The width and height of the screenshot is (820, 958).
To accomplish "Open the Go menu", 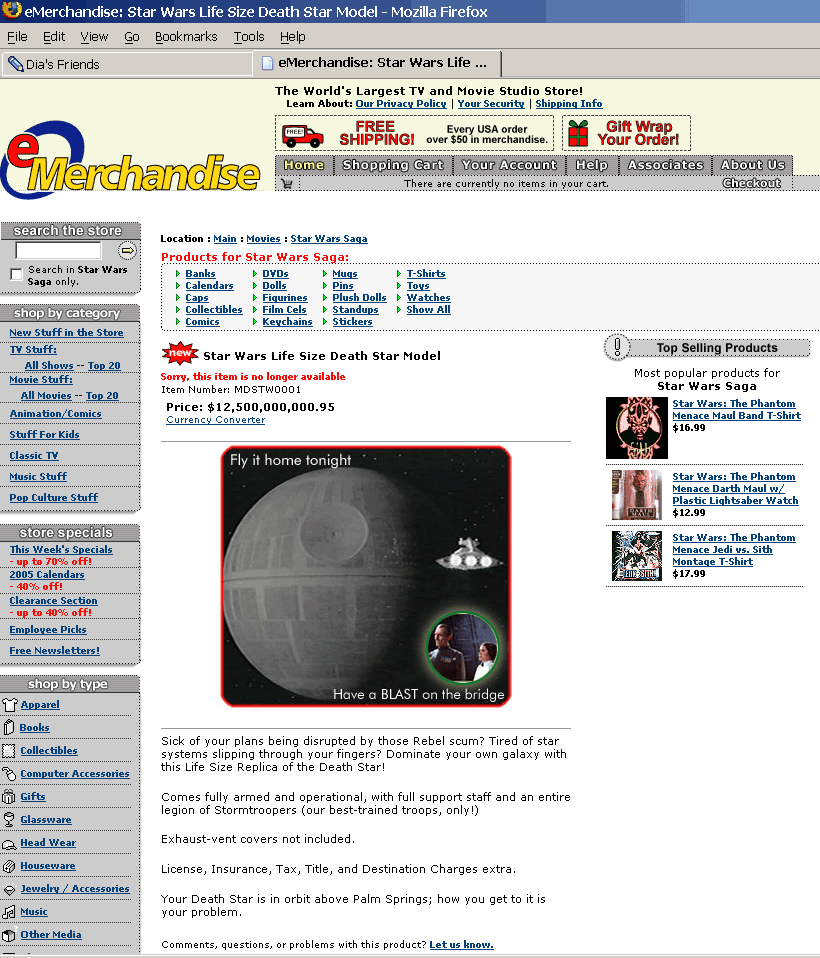I will click(132, 37).
